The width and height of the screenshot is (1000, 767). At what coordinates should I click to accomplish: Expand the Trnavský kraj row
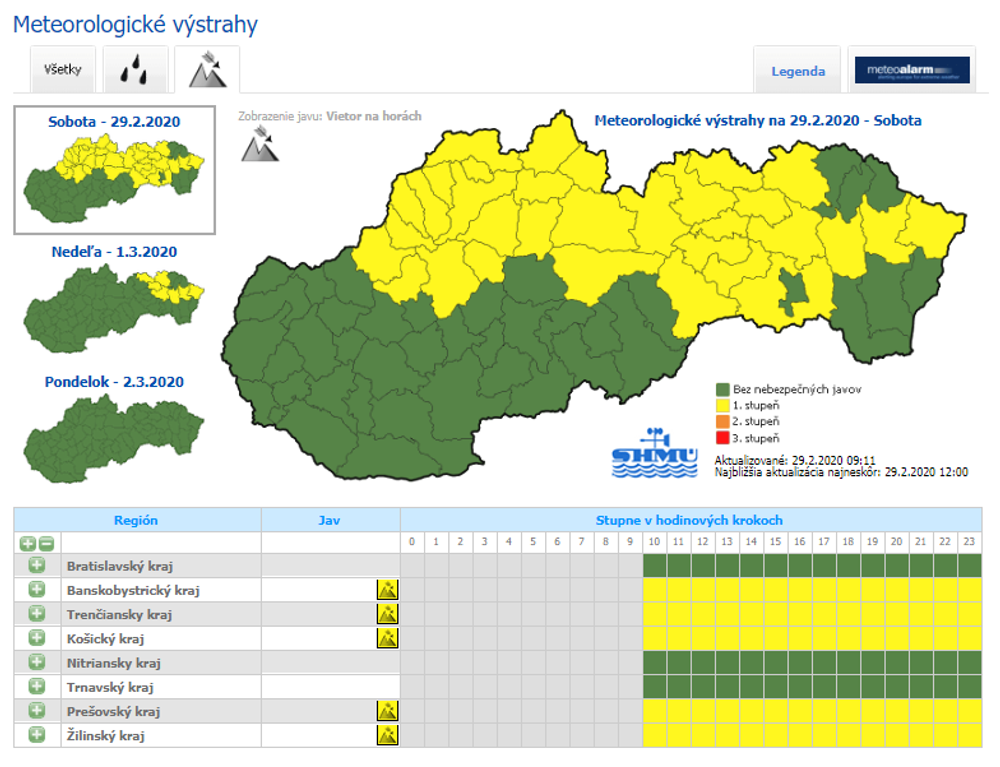click(37, 687)
